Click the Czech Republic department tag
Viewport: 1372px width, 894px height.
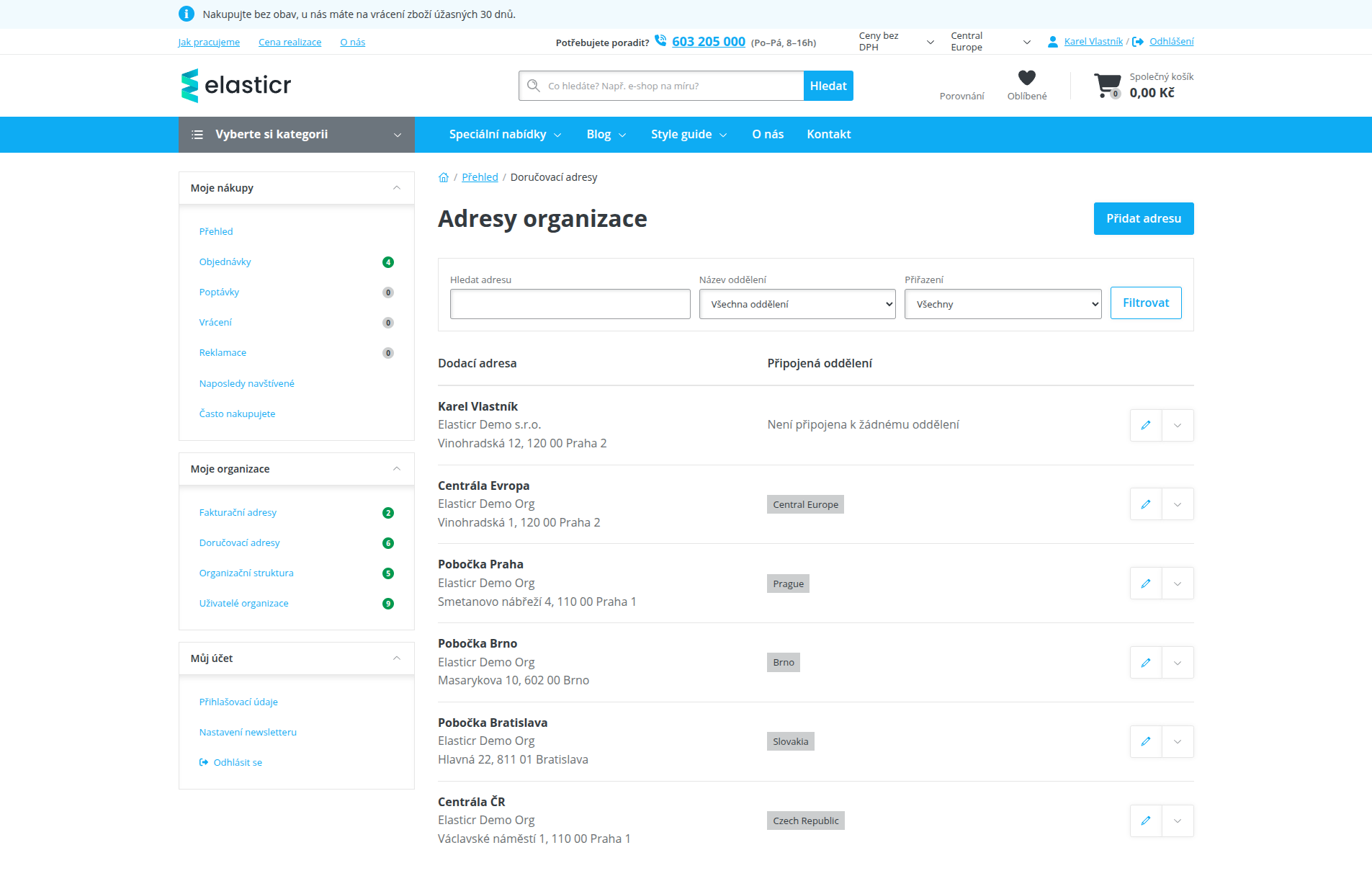[806, 821]
